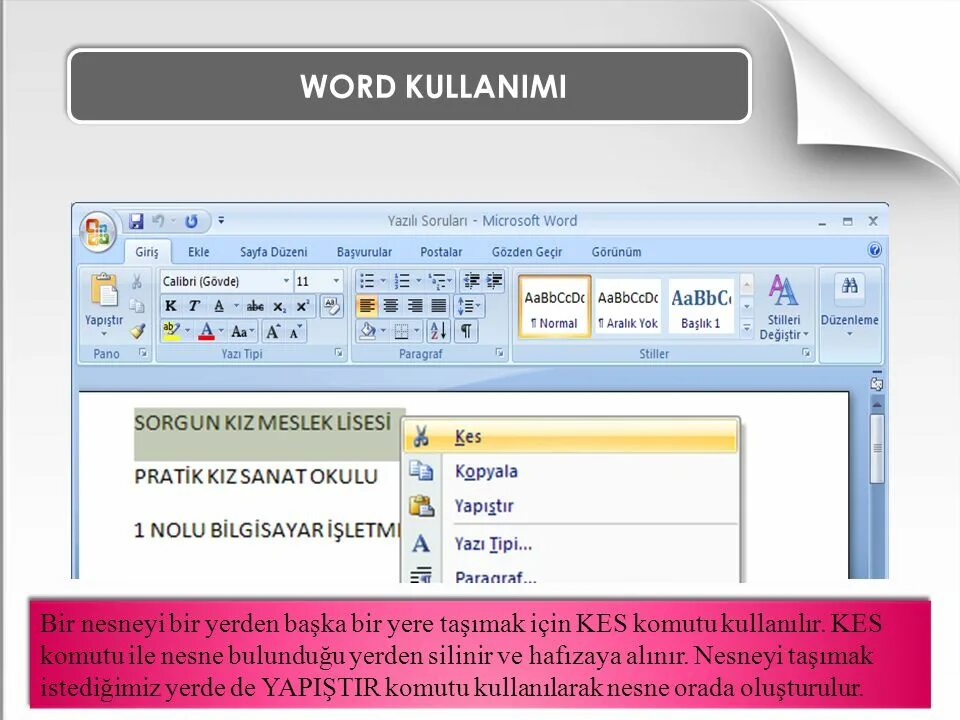
Task: Switch to the Sayfa Düzeni tab
Action: coord(274,252)
